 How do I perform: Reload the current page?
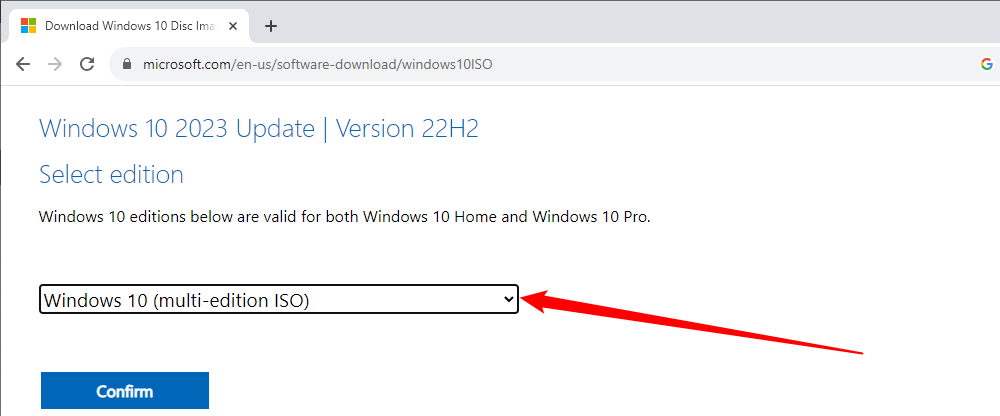pyautogui.click(x=87, y=65)
